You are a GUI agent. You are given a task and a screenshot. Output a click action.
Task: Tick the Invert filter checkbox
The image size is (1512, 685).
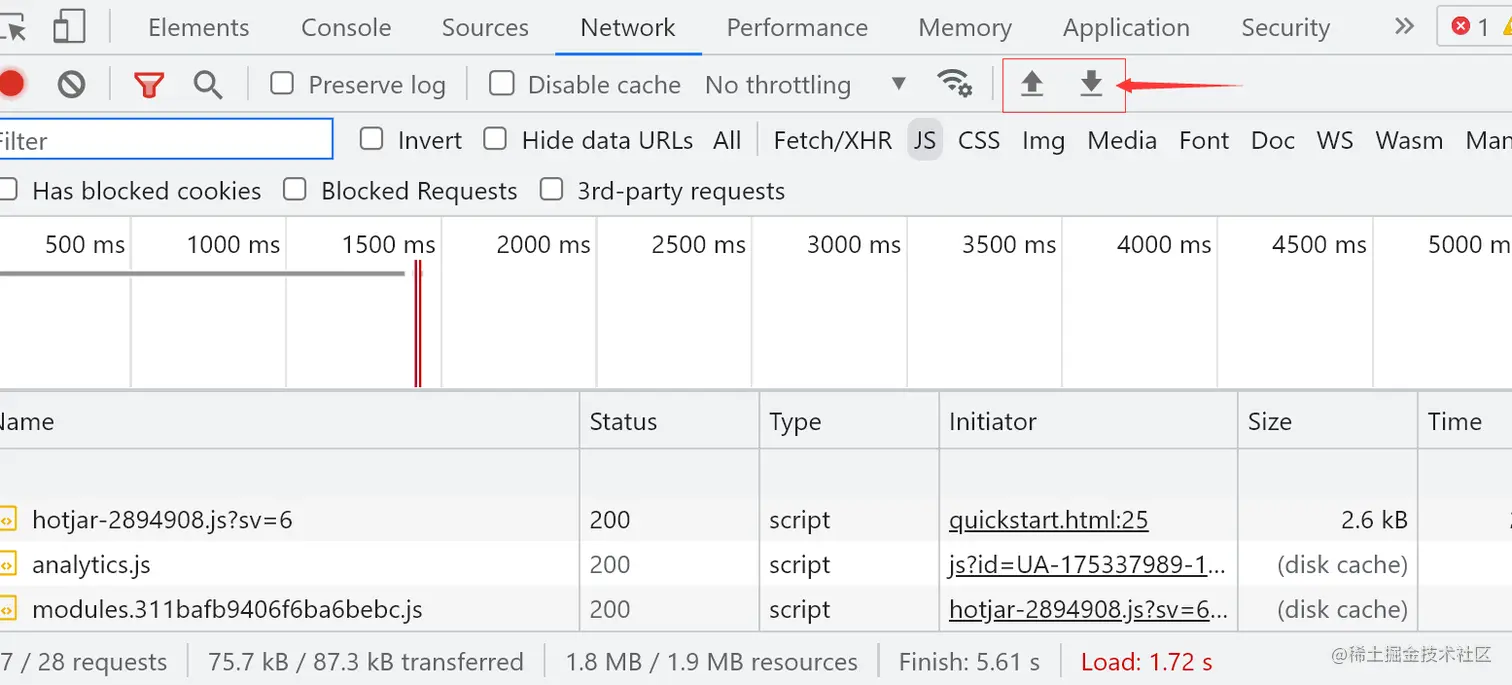click(x=372, y=140)
